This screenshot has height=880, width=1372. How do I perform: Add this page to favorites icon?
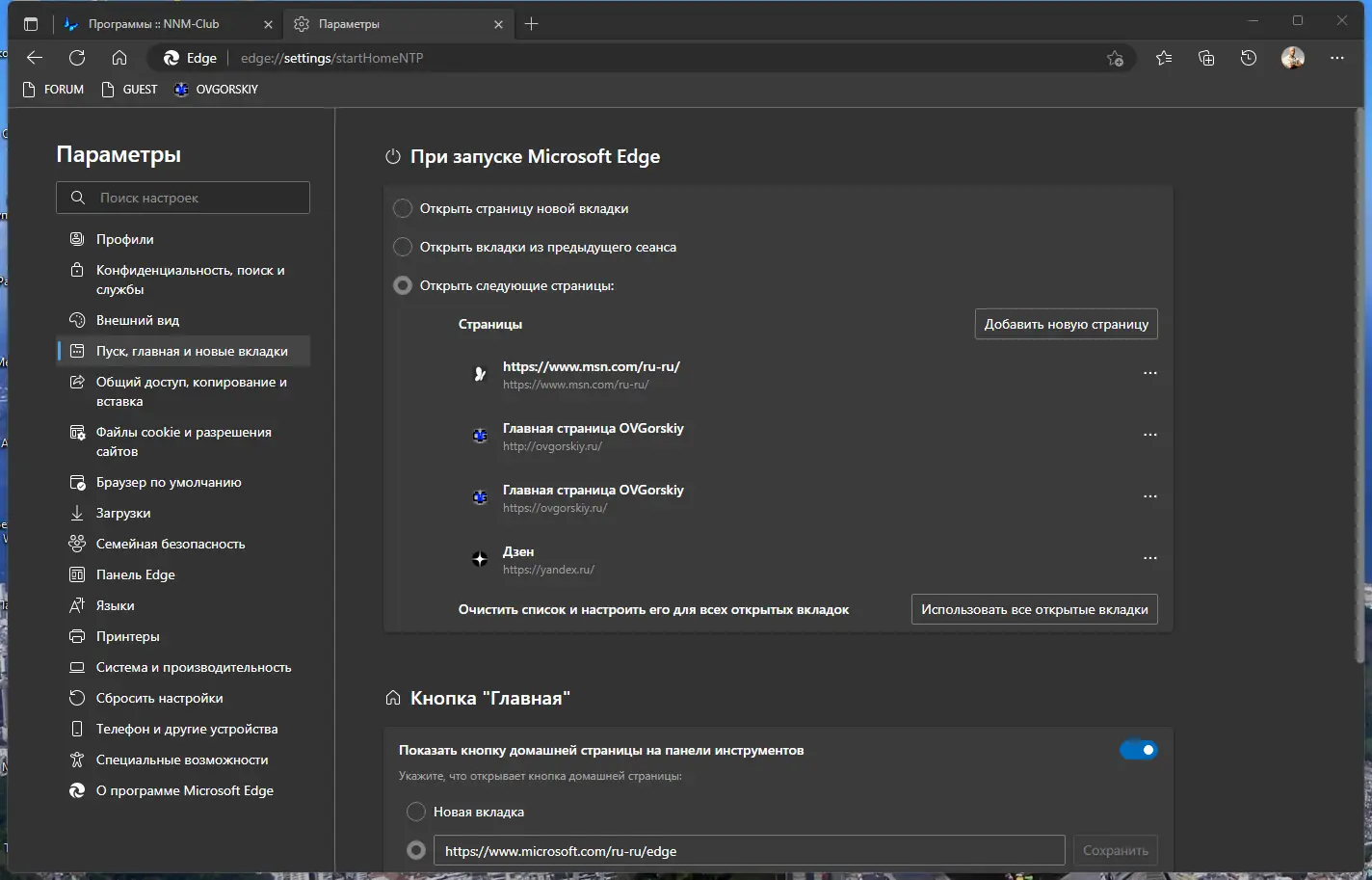coord(1115,58)
